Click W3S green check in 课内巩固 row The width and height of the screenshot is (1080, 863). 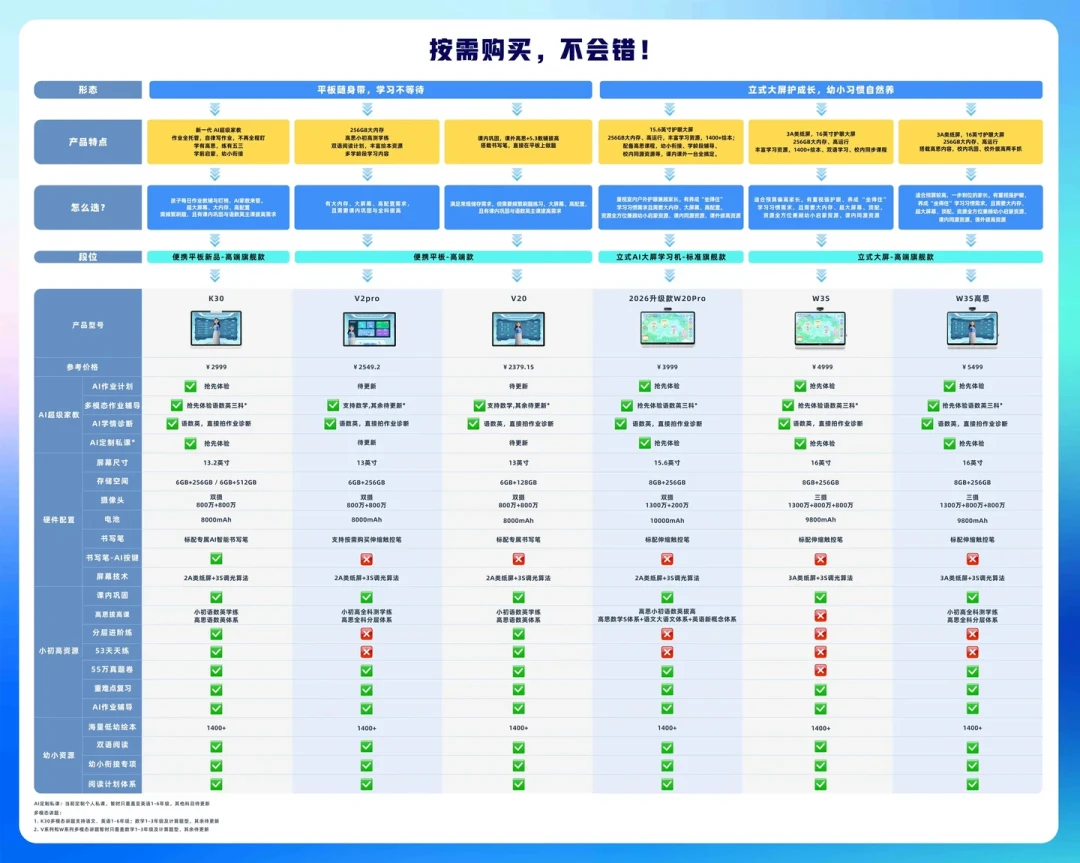click(820, 597)
